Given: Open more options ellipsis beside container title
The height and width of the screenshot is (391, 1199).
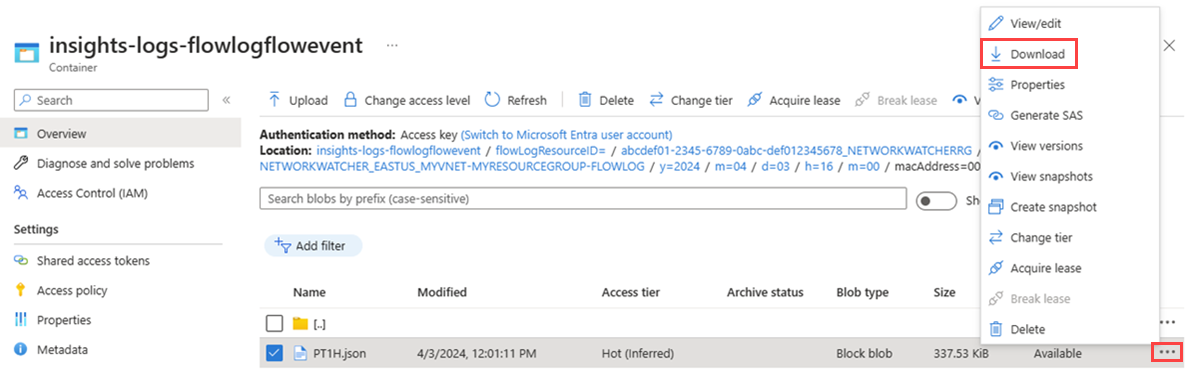Looking at the screenshot, I should (x=392, y=45).
